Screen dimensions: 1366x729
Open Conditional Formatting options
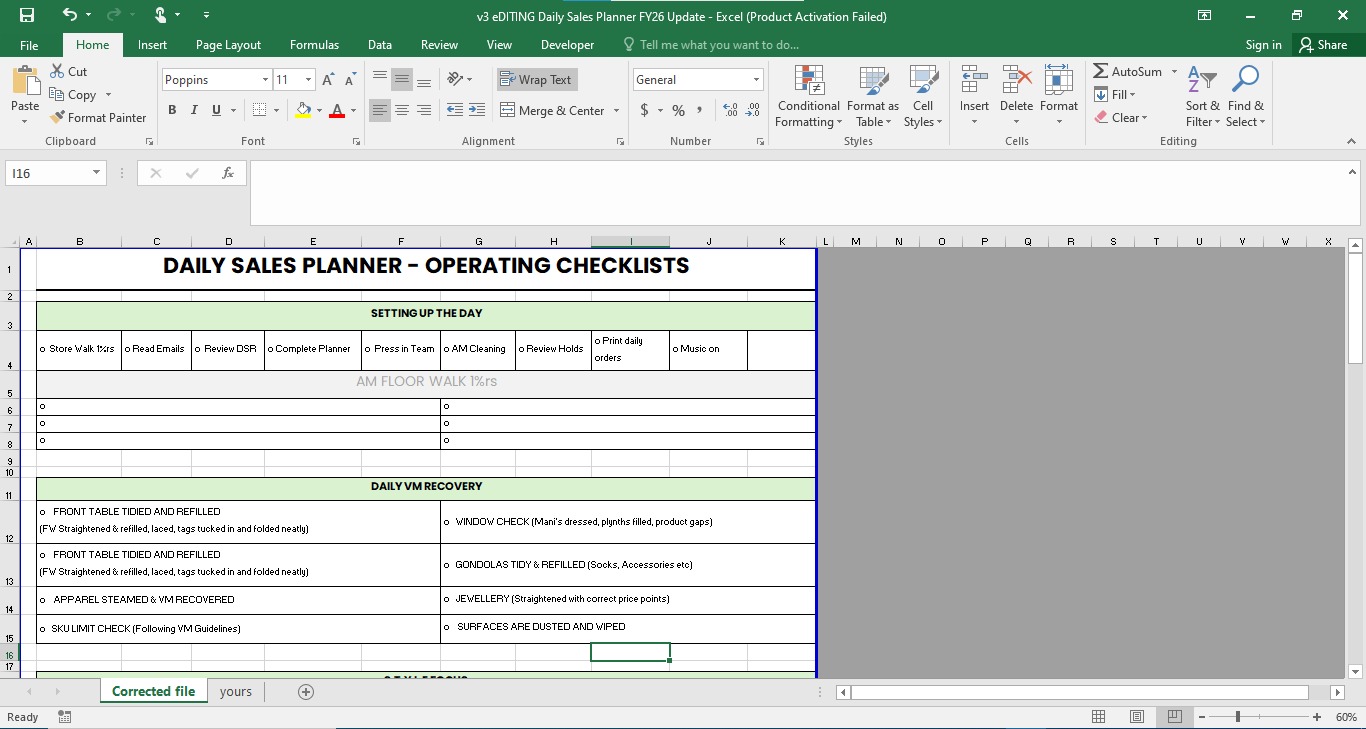point(807,97)
